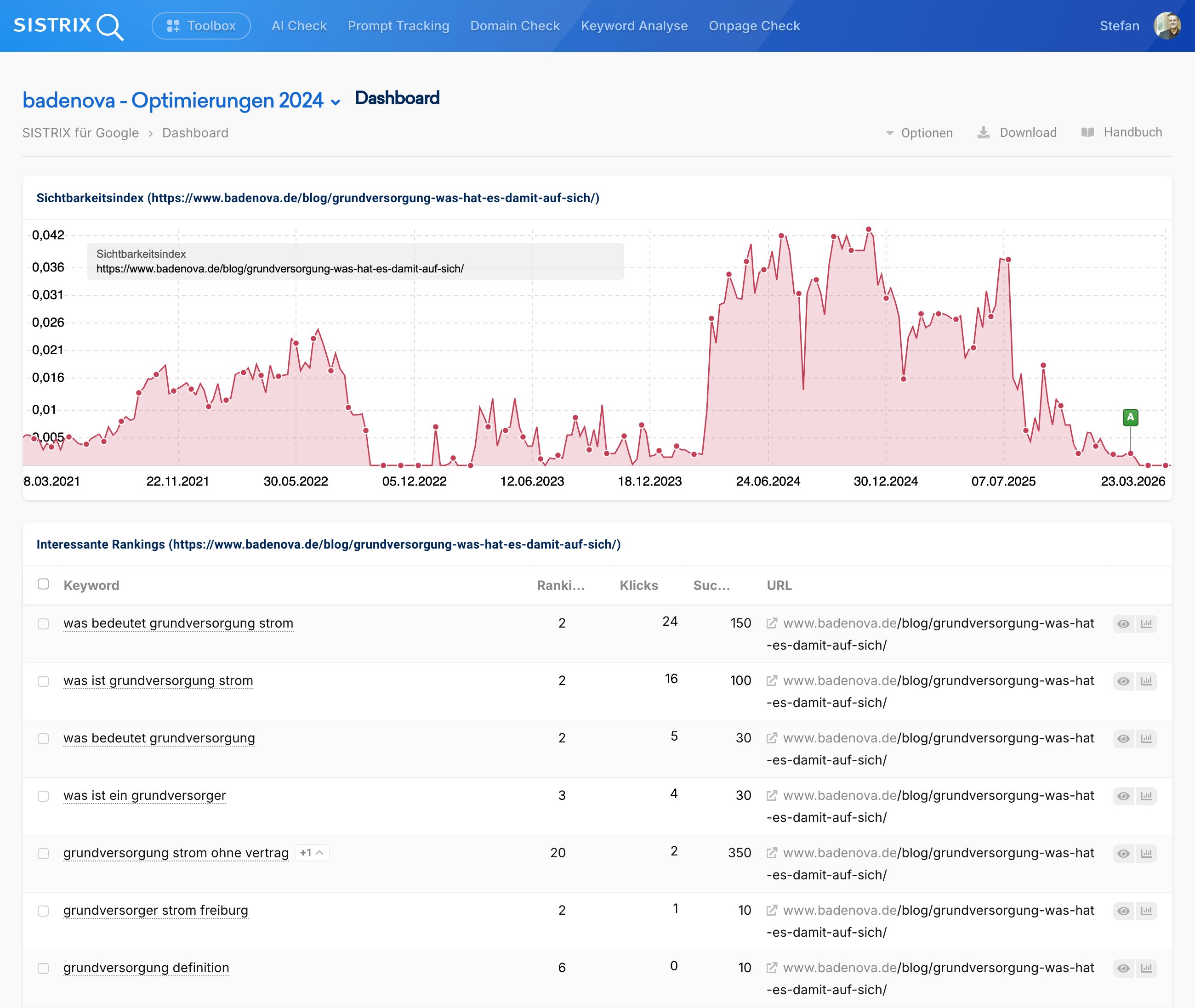The height and width of the screenshot is (1008, 1195).
Task: Check the select-all box in the table header
Action: point(44,584)
